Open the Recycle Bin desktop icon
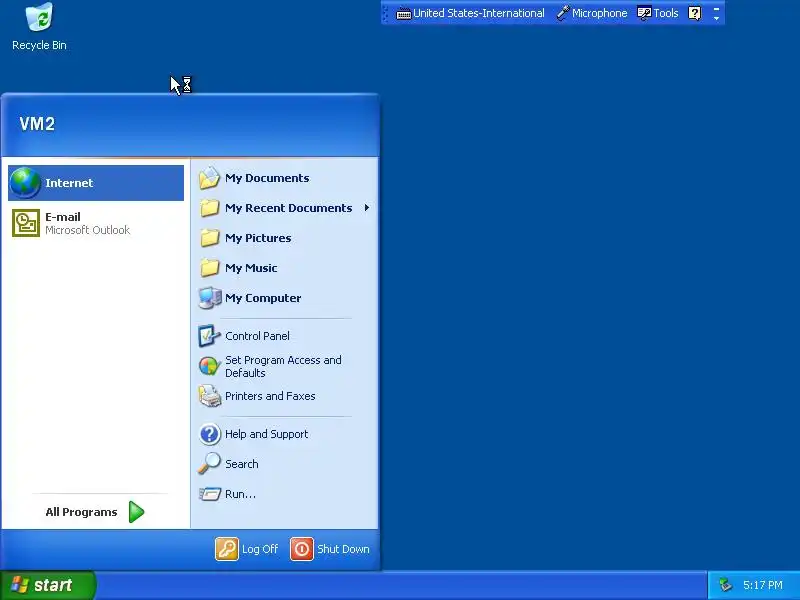The width and height of the screenshot is (800, 600). [x=39, y=17]
